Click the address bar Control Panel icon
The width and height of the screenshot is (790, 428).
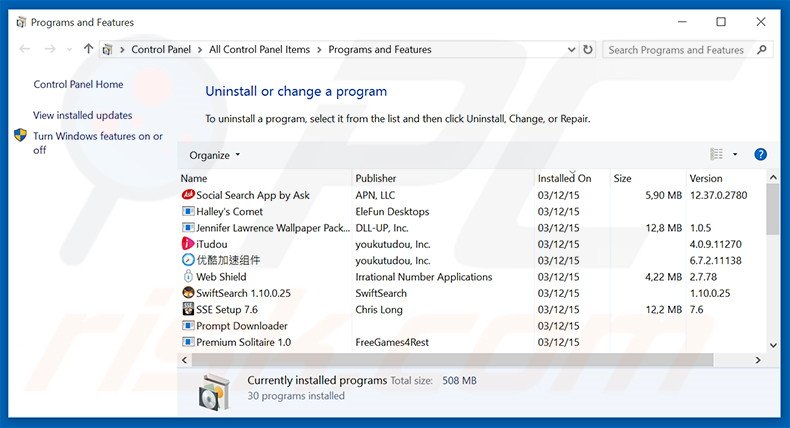(x=107, y=49)
